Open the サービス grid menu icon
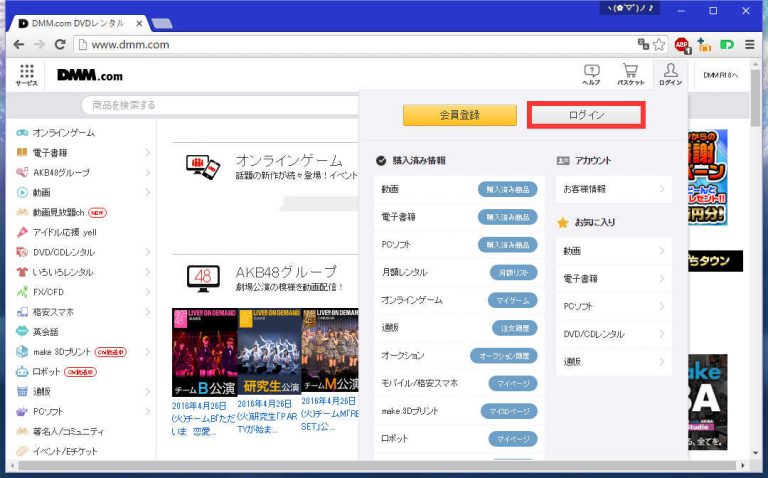This screenshot has width=768, height=478. pyautogui.click(x=26, y=75)
